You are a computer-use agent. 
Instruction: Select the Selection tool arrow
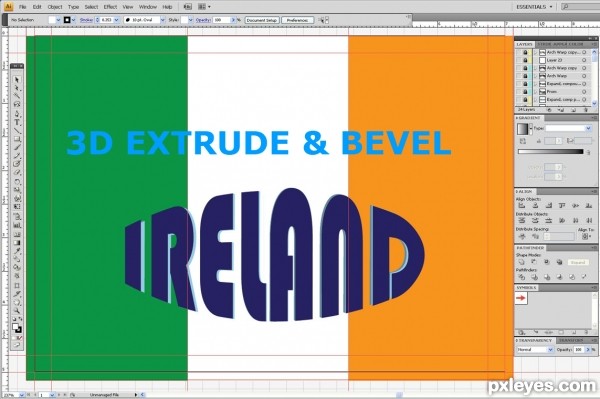(16, 80)
